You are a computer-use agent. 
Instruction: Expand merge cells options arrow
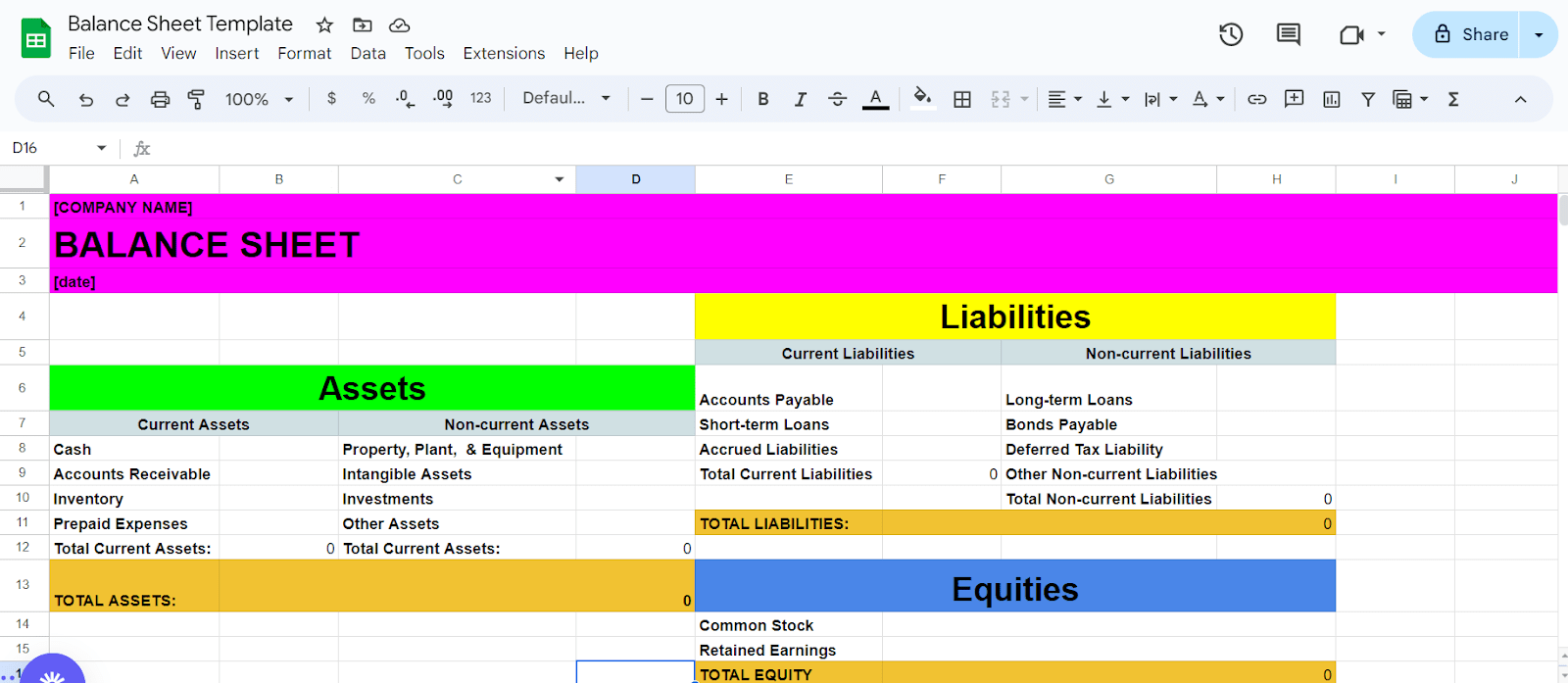[1024, 99]
